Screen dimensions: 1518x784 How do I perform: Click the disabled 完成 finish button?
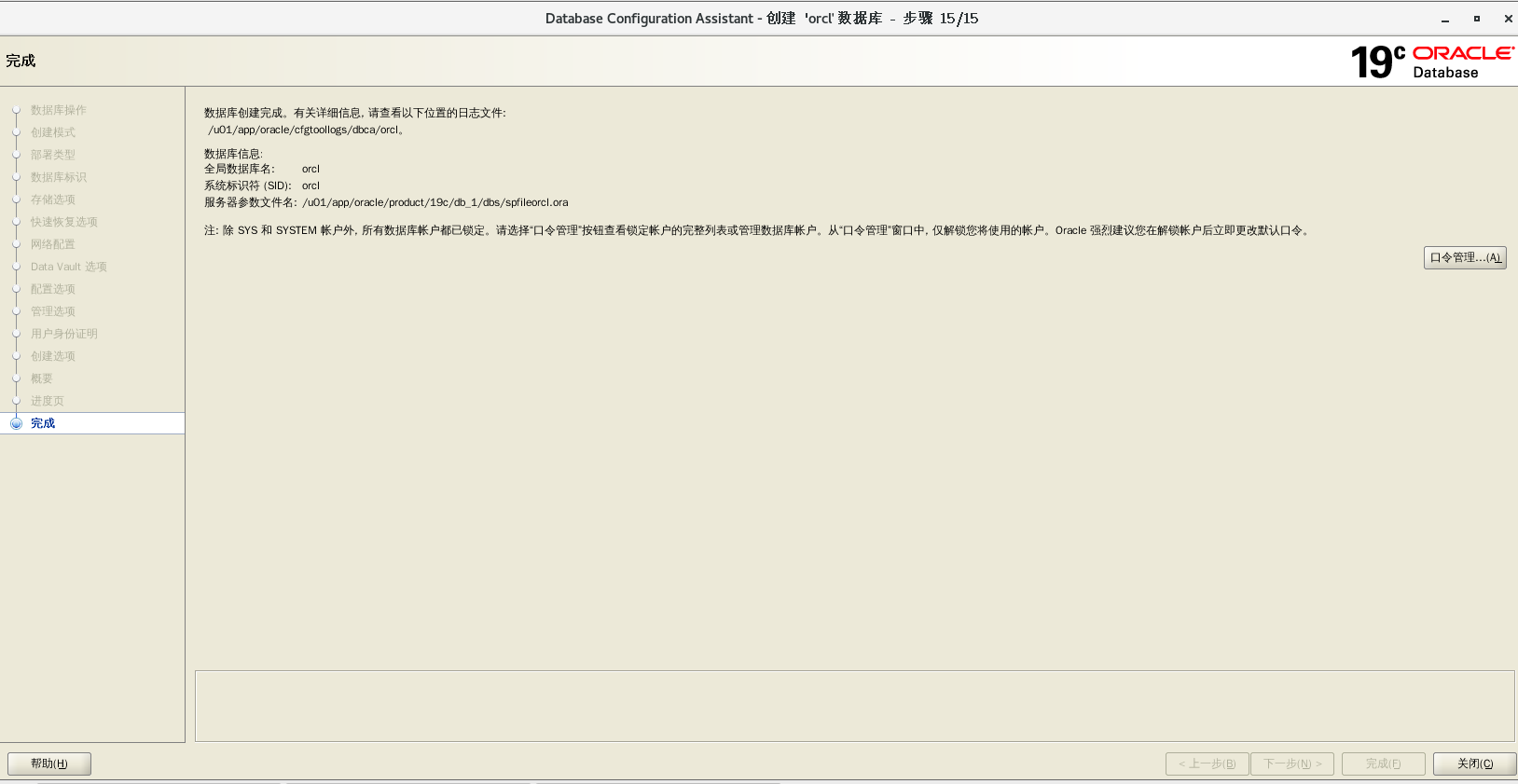coord(1384,763)
